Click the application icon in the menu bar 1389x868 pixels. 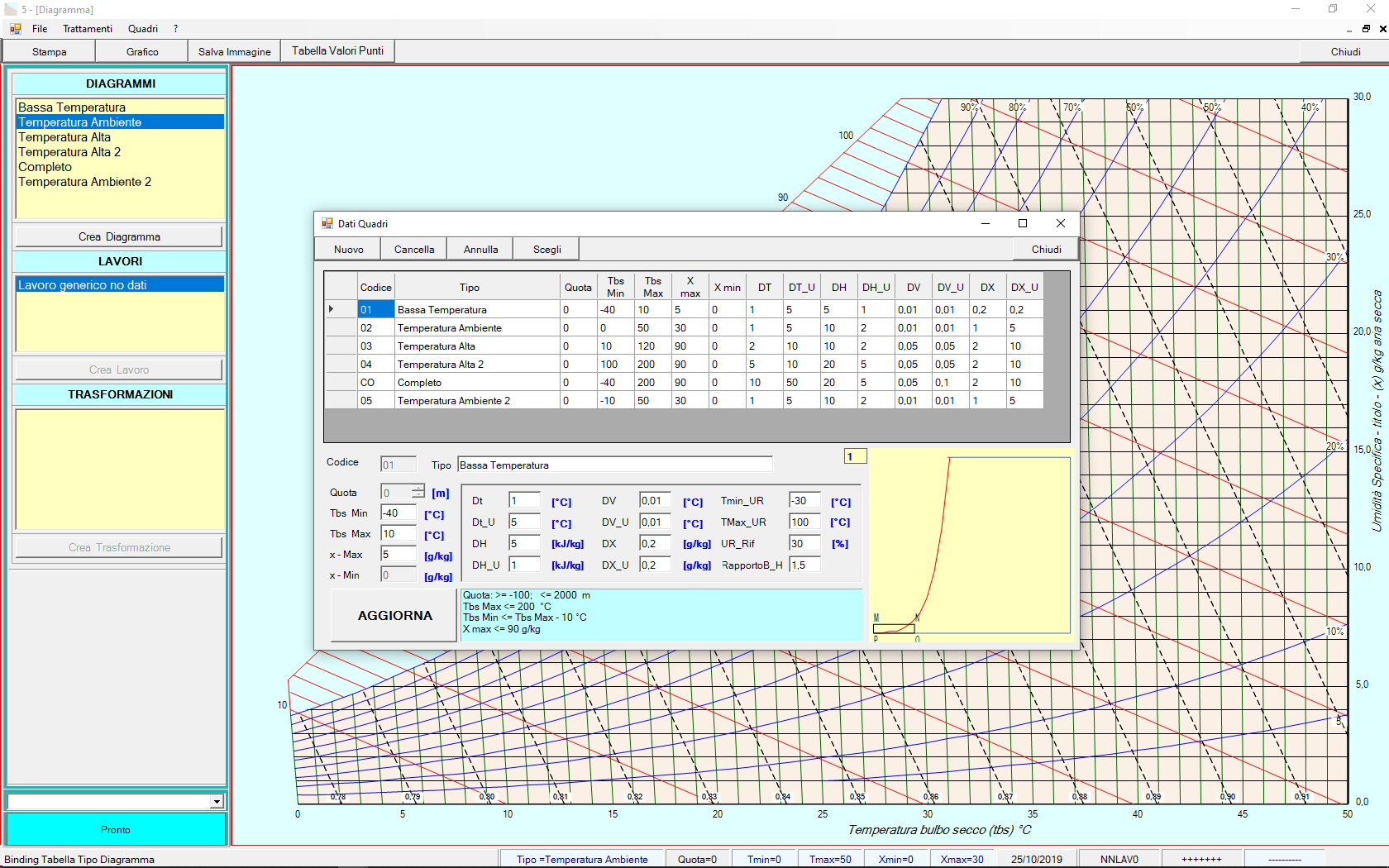15,29
